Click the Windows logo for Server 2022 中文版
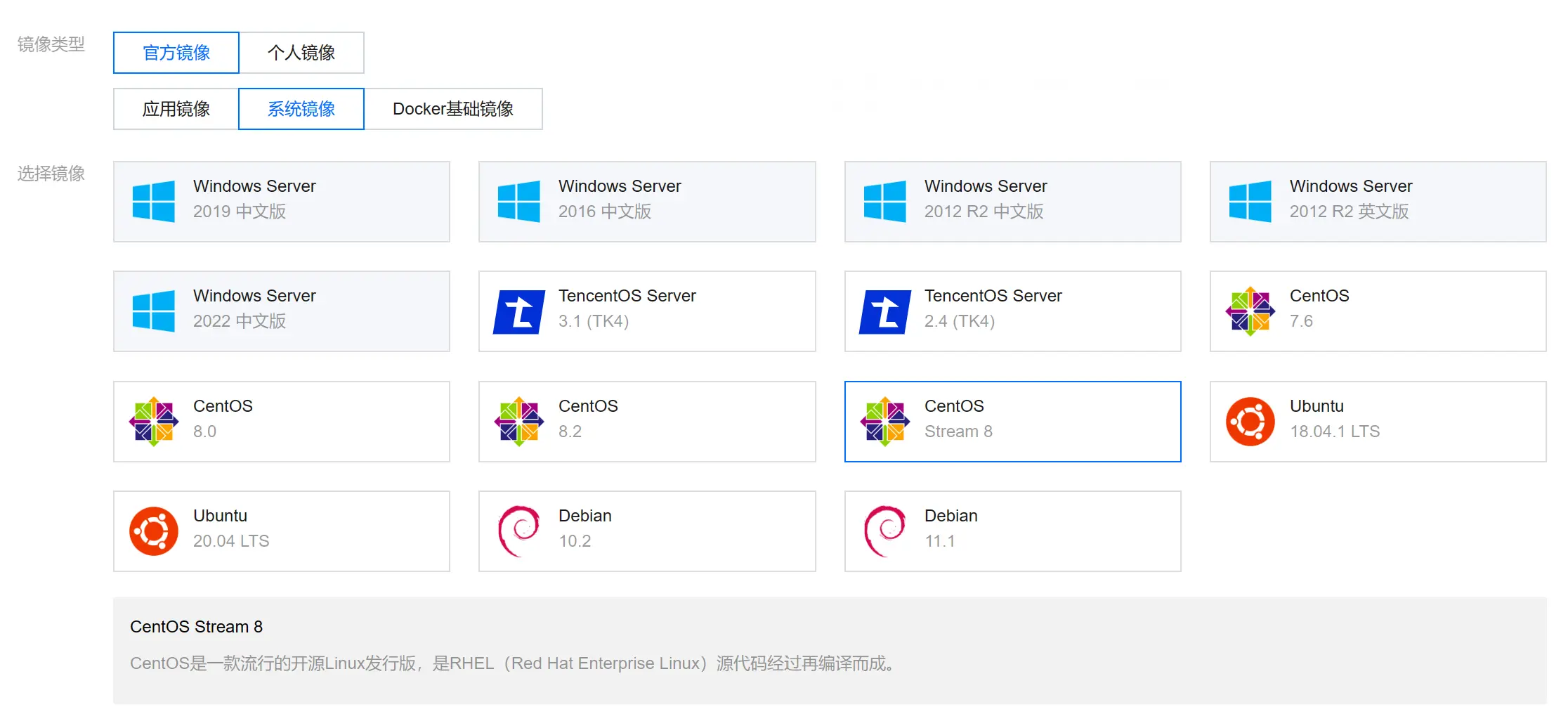The image size is (1568, 721). 153,311
